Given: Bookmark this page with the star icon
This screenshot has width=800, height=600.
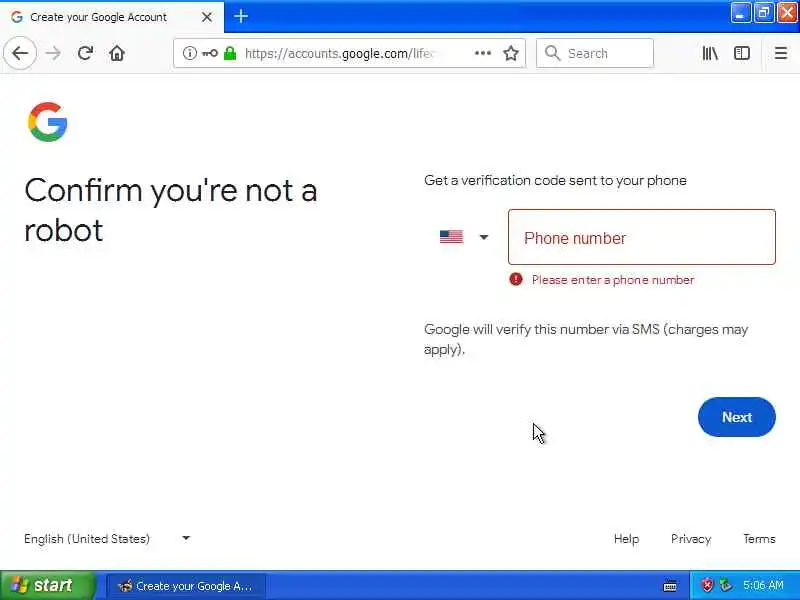Looking at the screenshot, I should (x=511, y=53).
